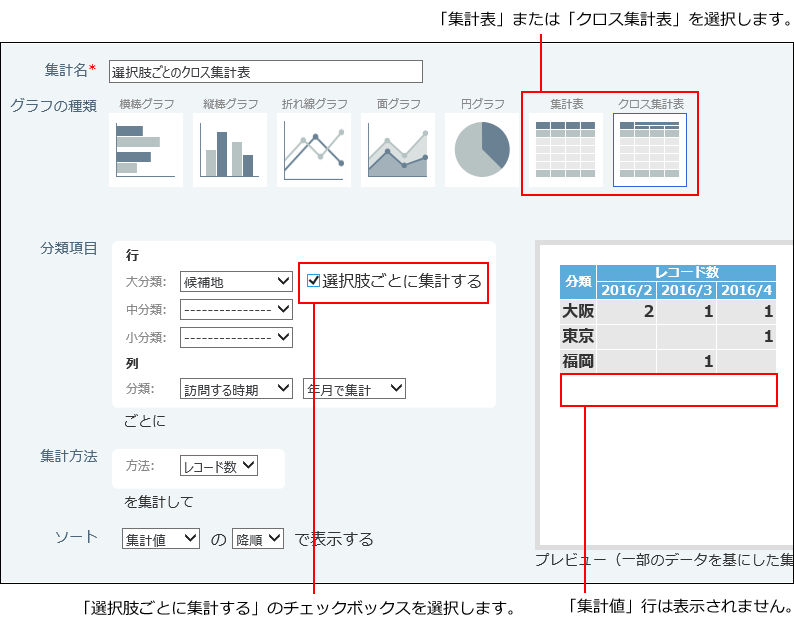Open the 大分類 dropdown showing 候補地

(x=236, y=282)
